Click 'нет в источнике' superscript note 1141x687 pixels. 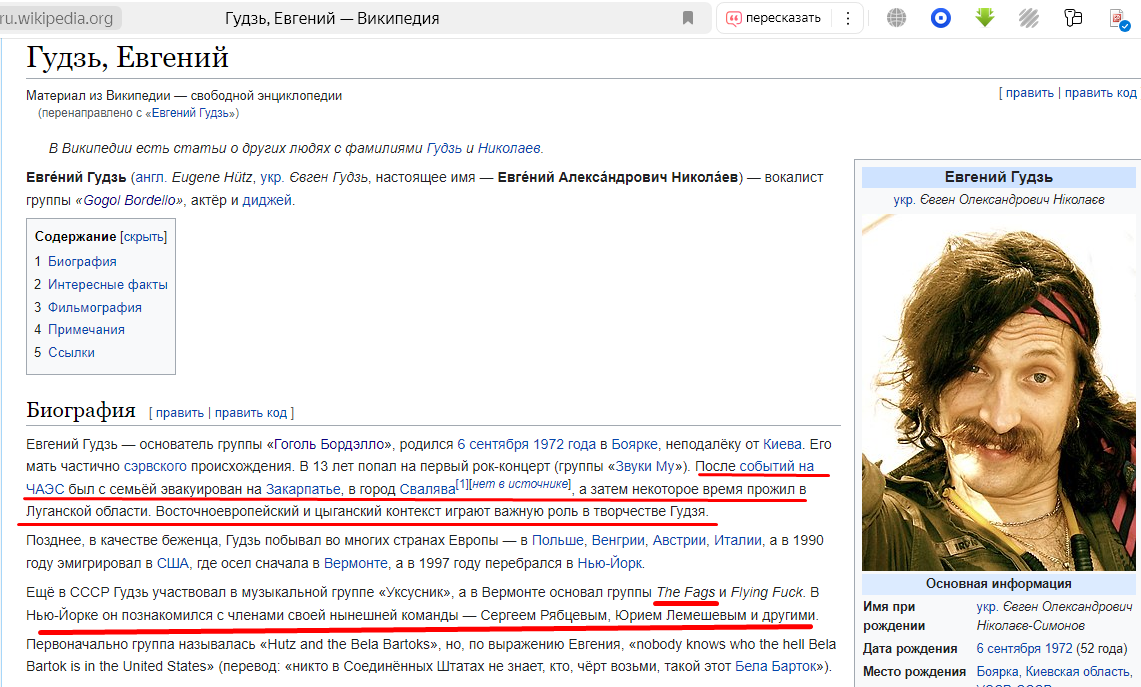coord(520,484)
